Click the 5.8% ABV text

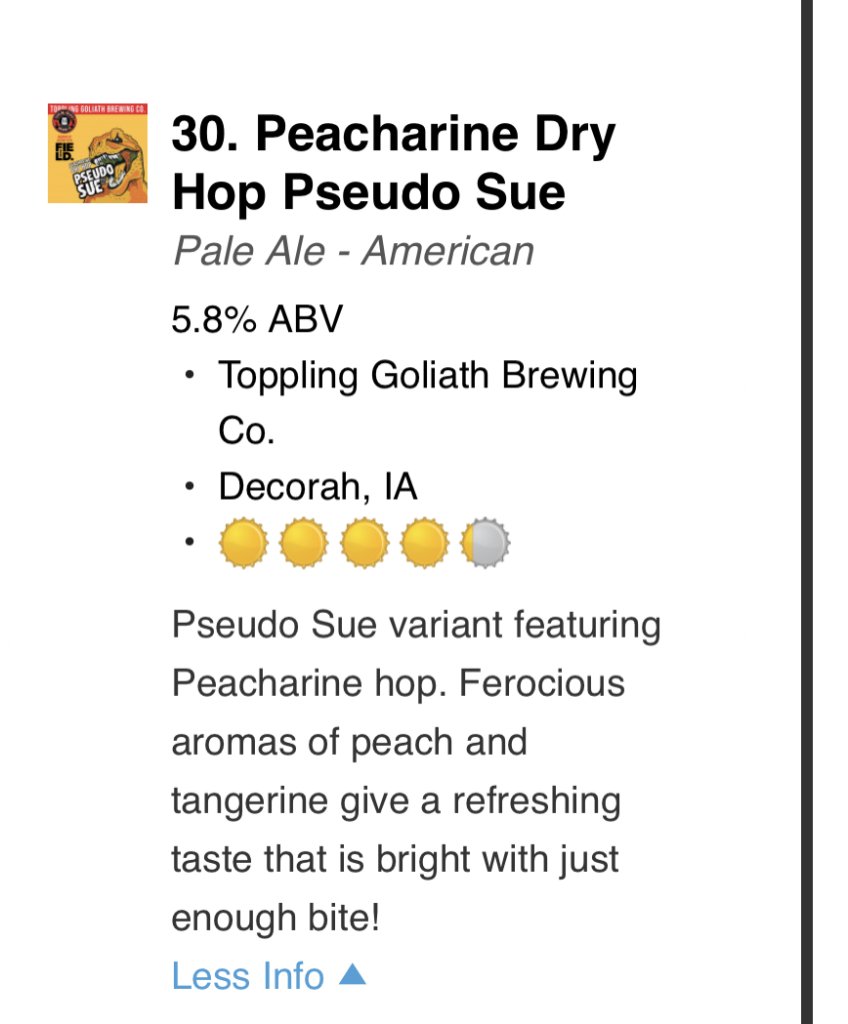click(x=257, y=320)
